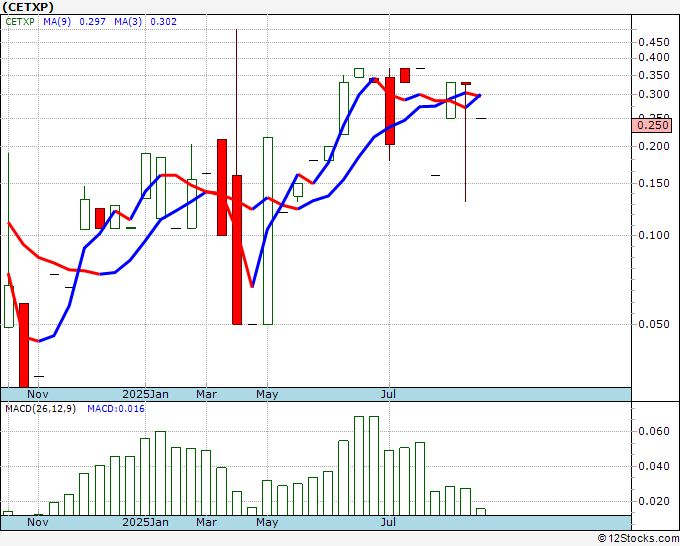This screenshot has height=546, width=680.
Task: Click 2025Jan on the price chart date axis
Action: [145, 394]
